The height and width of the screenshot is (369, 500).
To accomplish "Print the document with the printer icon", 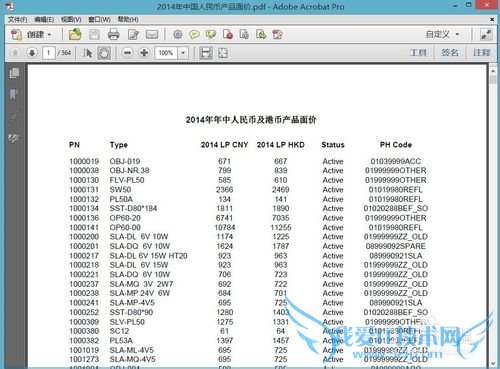I will [x=114, y=35].
